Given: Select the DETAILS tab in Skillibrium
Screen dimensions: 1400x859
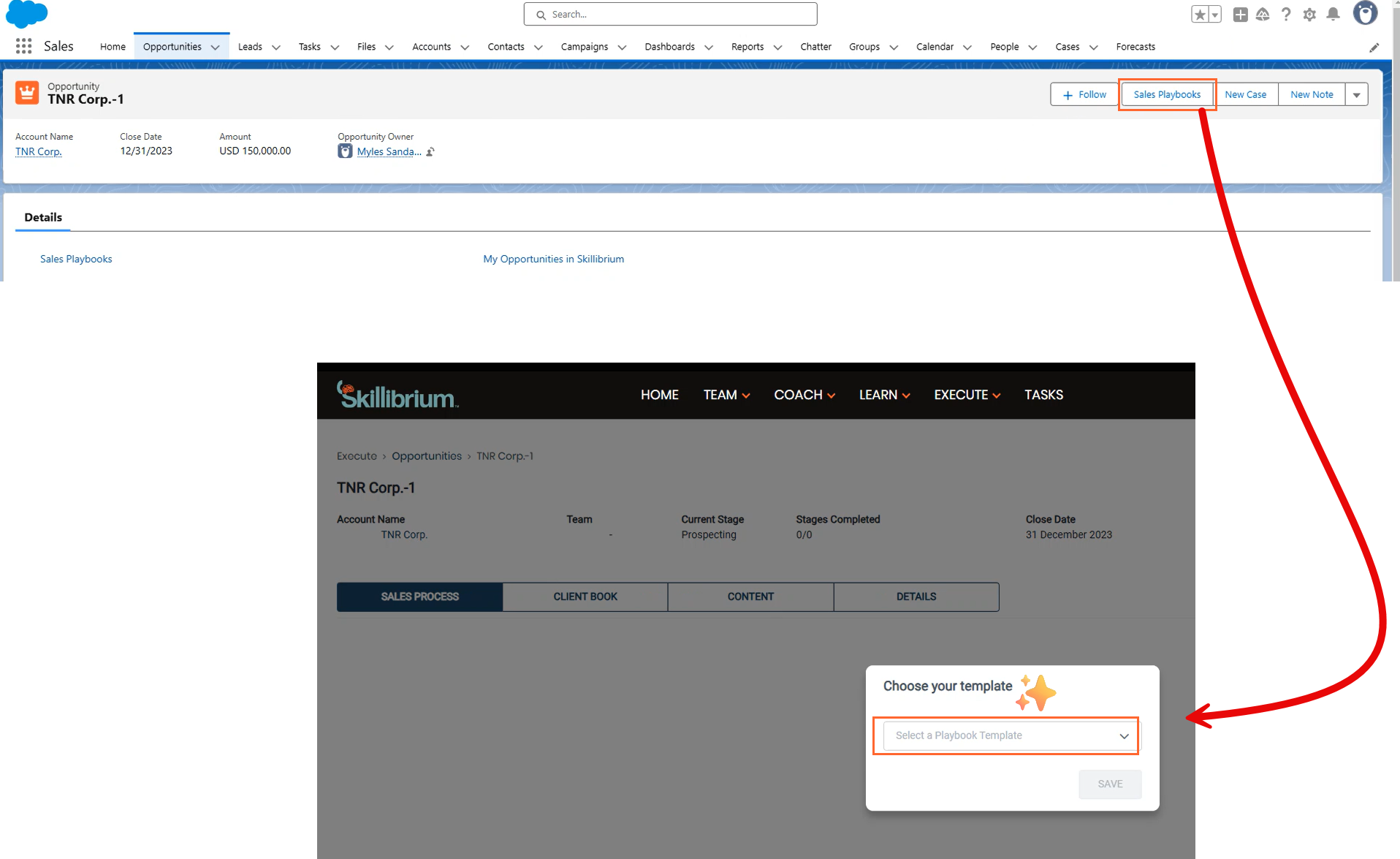Looking at the screenshot, I should click(916, 597).
